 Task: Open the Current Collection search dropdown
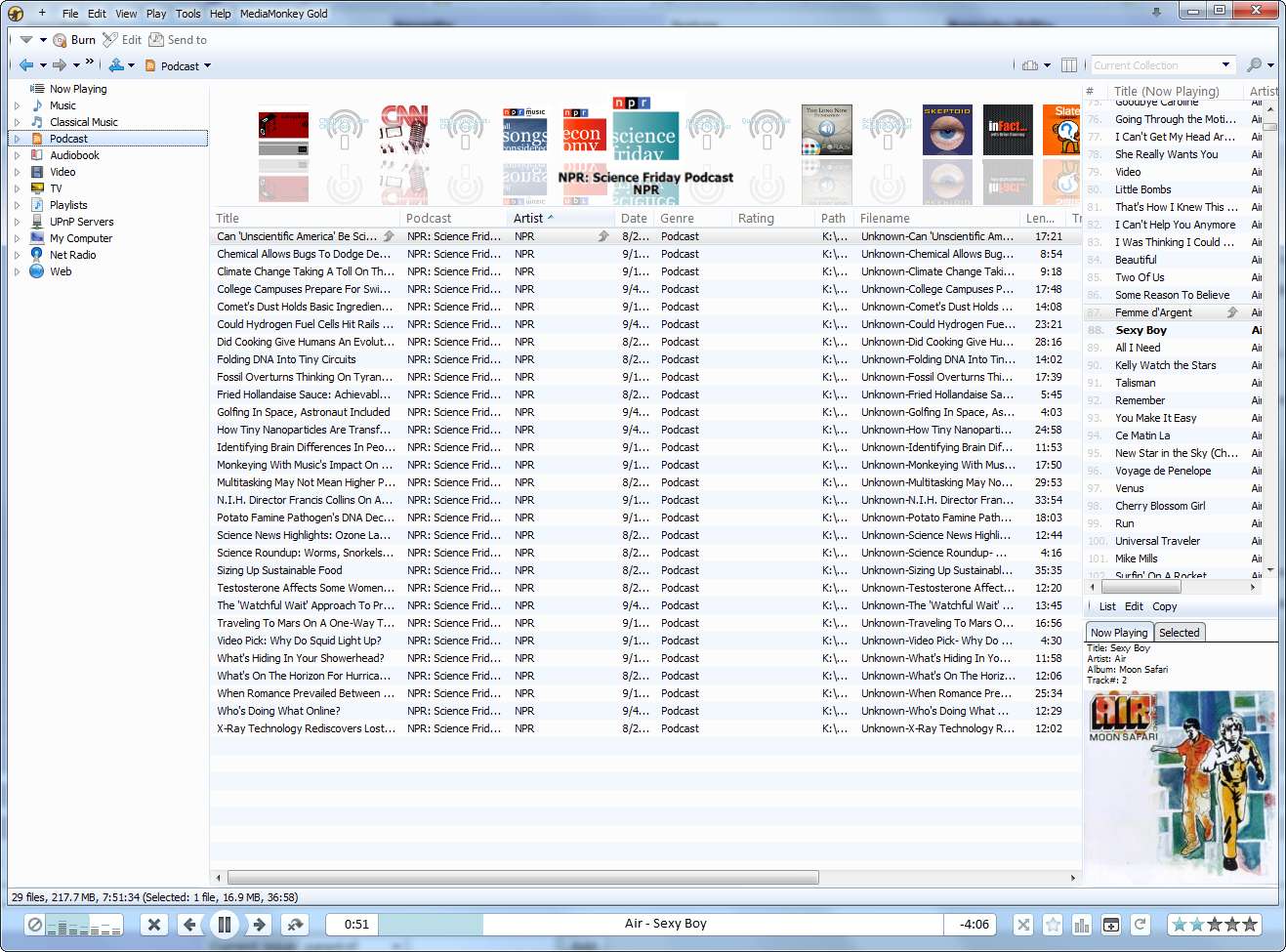(x=1225, y=65)
